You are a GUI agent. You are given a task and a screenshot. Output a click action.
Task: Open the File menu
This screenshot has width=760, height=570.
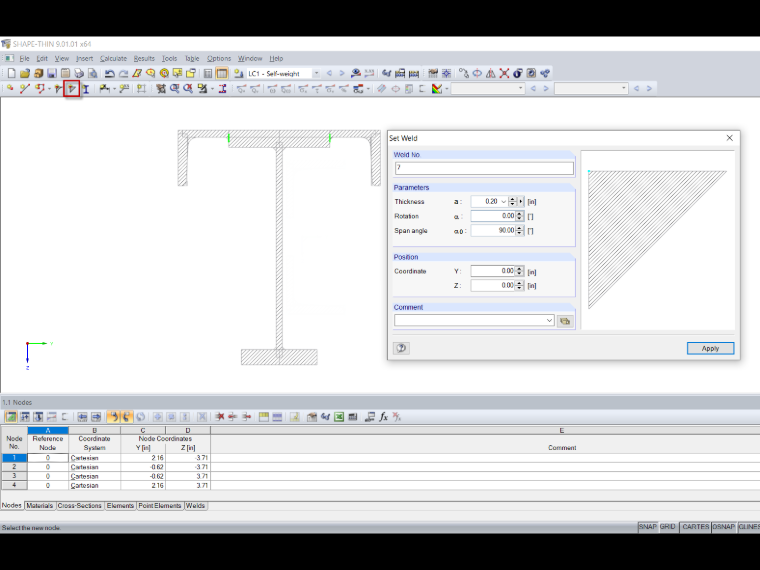24,58
